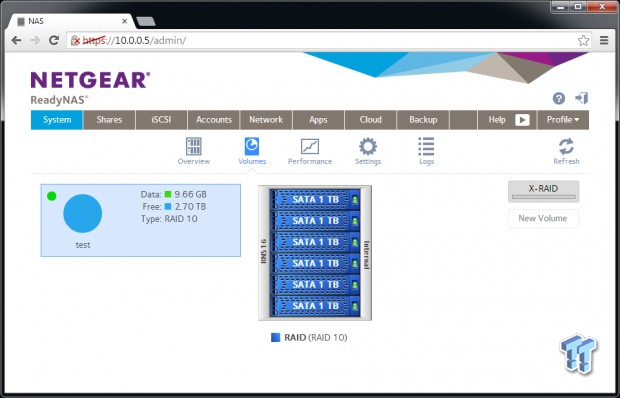Screen dimensions: 620x398
Task: Open the Performance chart icon
Action: coord(310,146)
